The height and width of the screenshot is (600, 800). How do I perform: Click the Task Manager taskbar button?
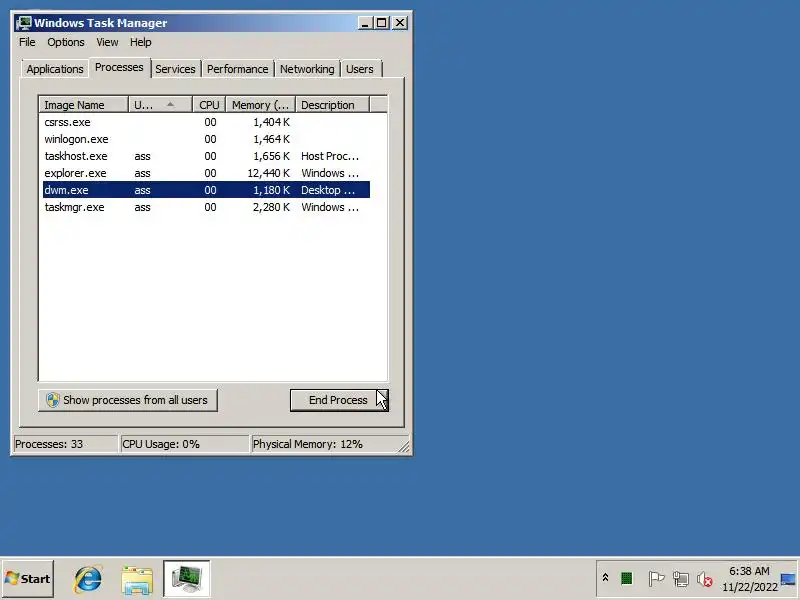point(186,579)
